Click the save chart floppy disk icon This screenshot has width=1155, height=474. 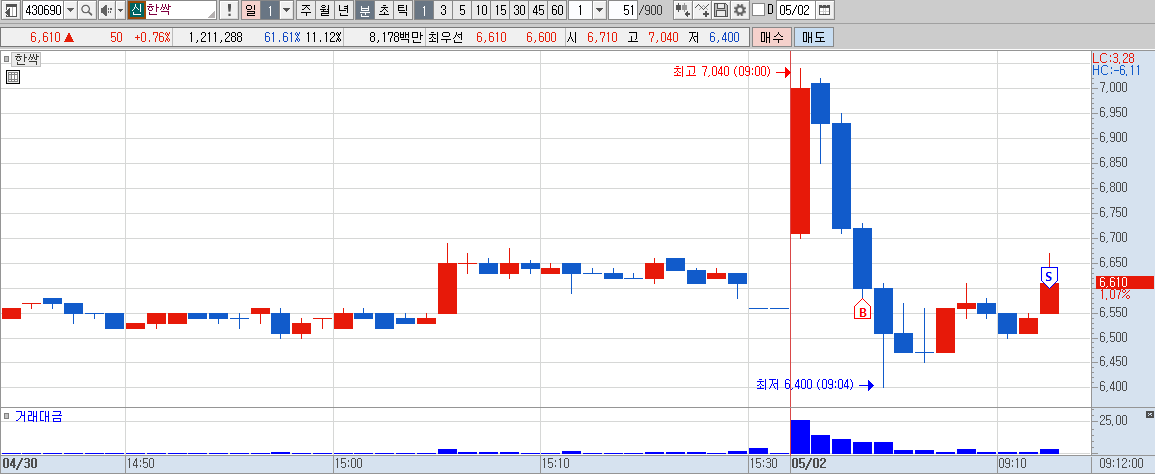click(721, 10)
